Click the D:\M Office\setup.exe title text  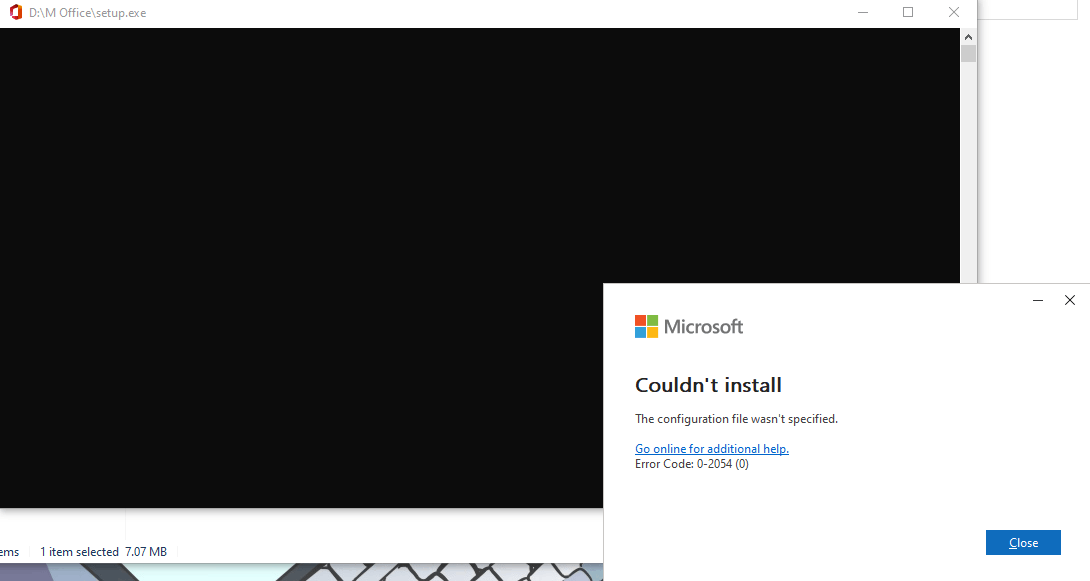(88, 13)
